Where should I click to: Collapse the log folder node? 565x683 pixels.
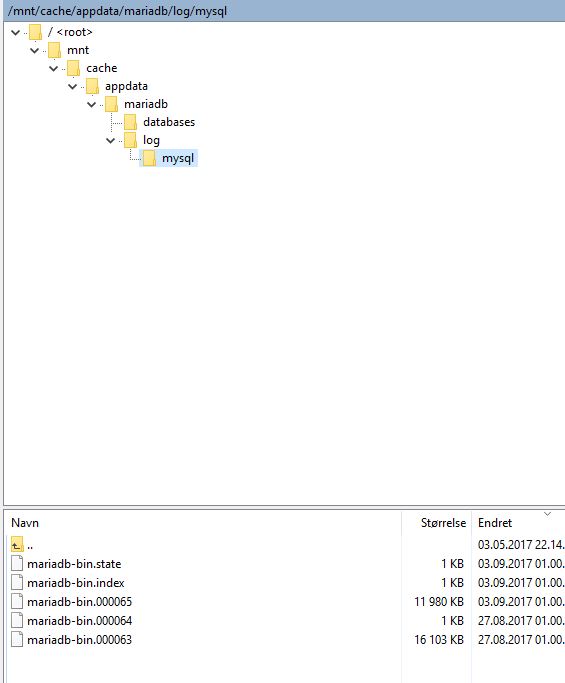(111, 141)
